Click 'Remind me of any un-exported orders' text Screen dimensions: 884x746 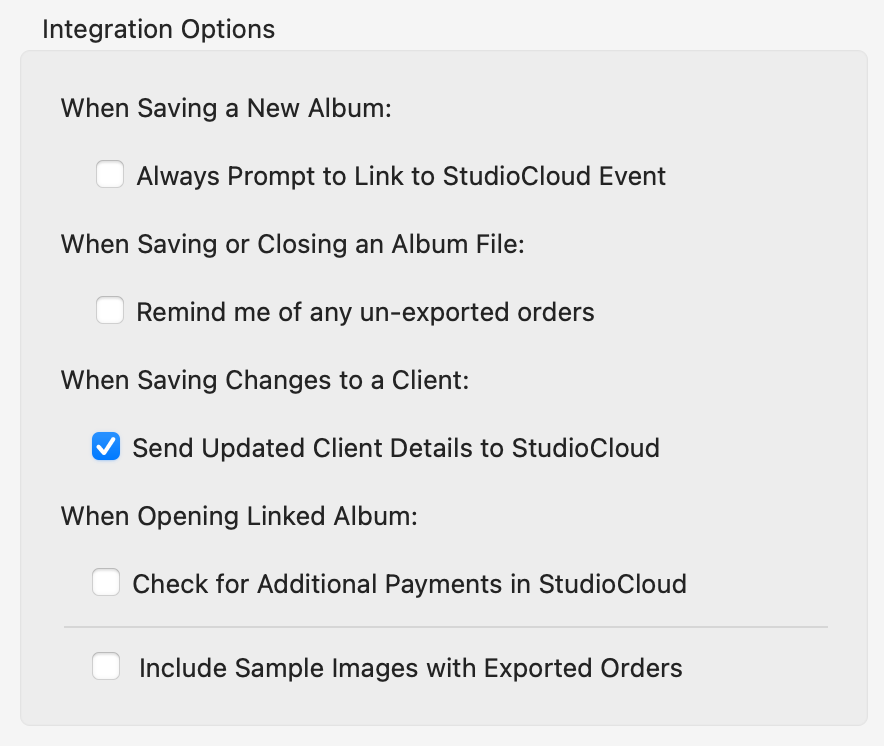365,313
